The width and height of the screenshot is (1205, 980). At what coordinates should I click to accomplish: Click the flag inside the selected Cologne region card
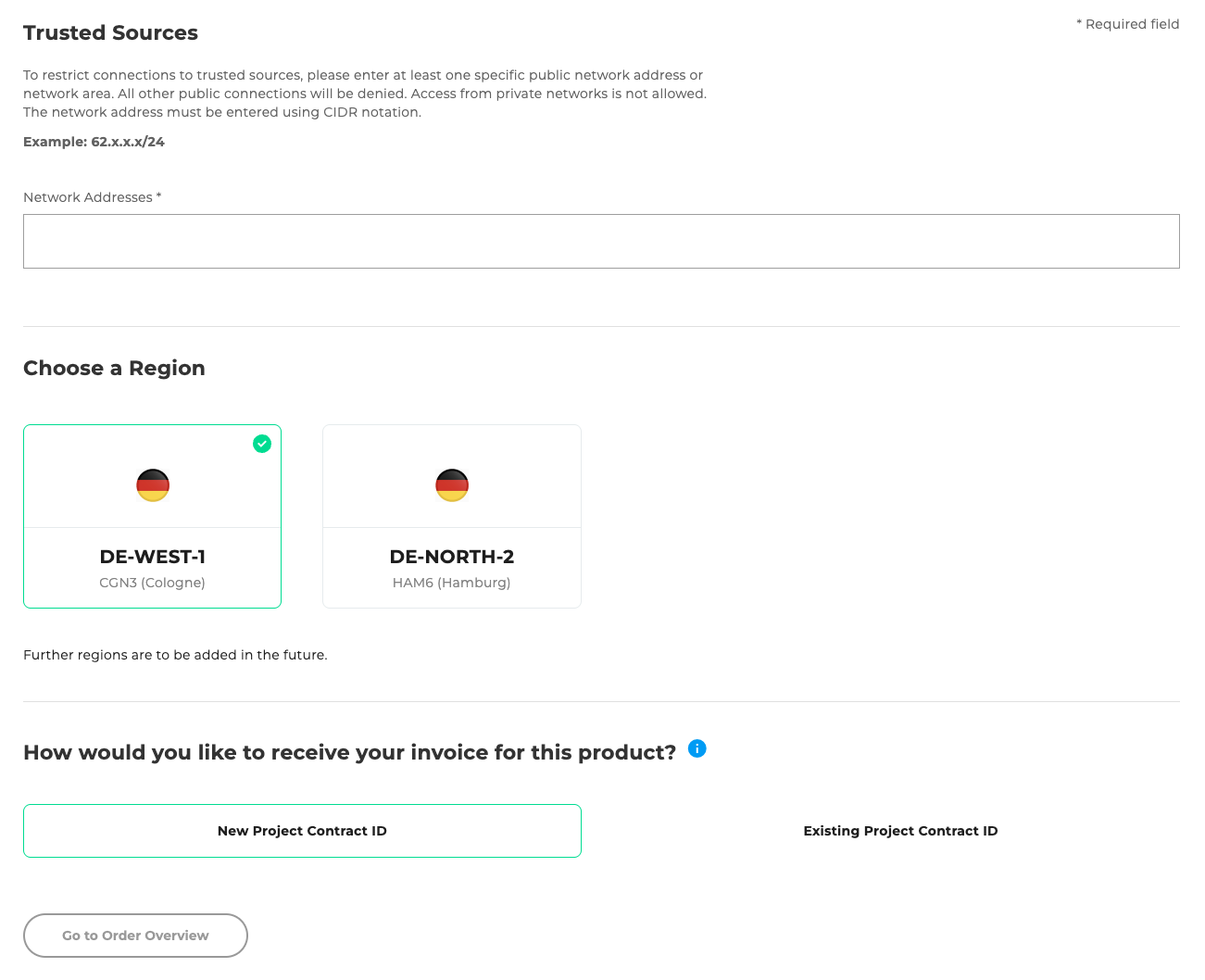click(x=152, y=484)
